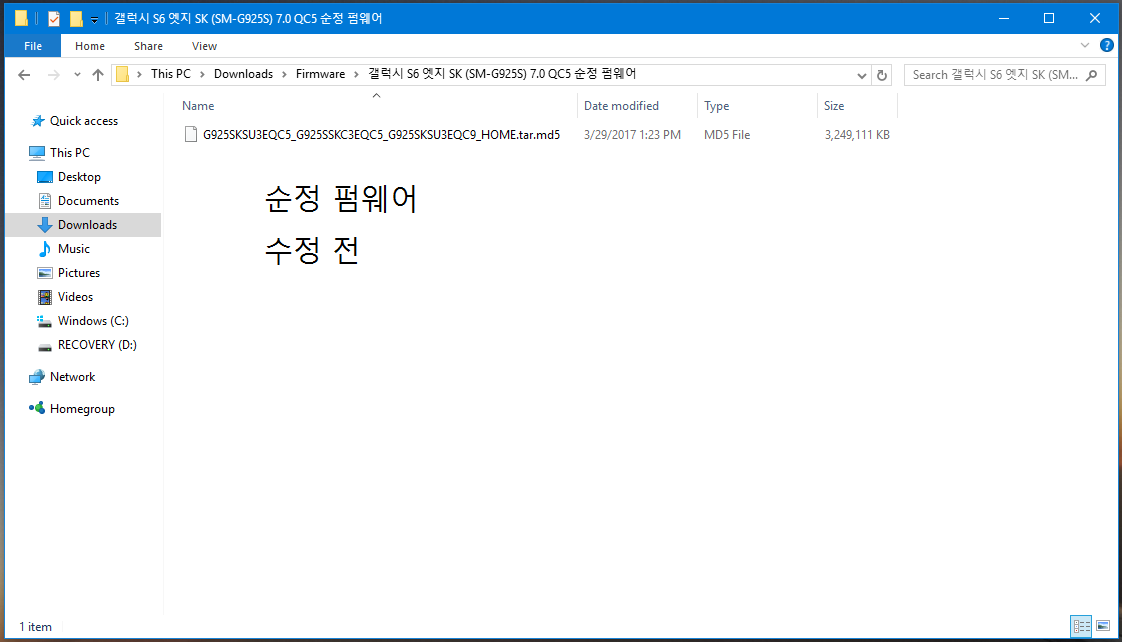The height and width of the screenshot is (642, 1122).
Task: Sort files by Date modified column
Action: (x=621, y=106)
